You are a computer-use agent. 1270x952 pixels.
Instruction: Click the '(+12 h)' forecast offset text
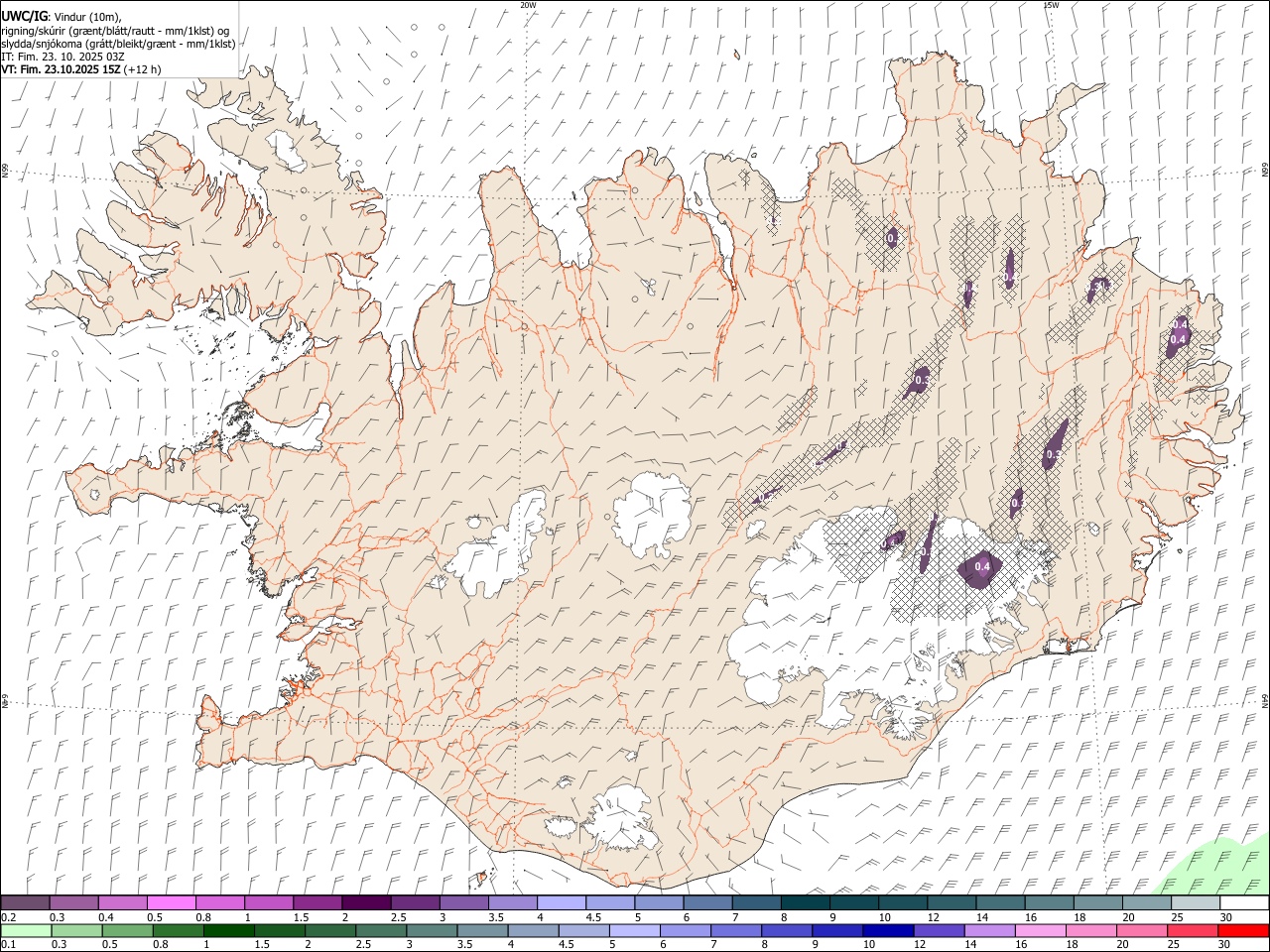142,69
